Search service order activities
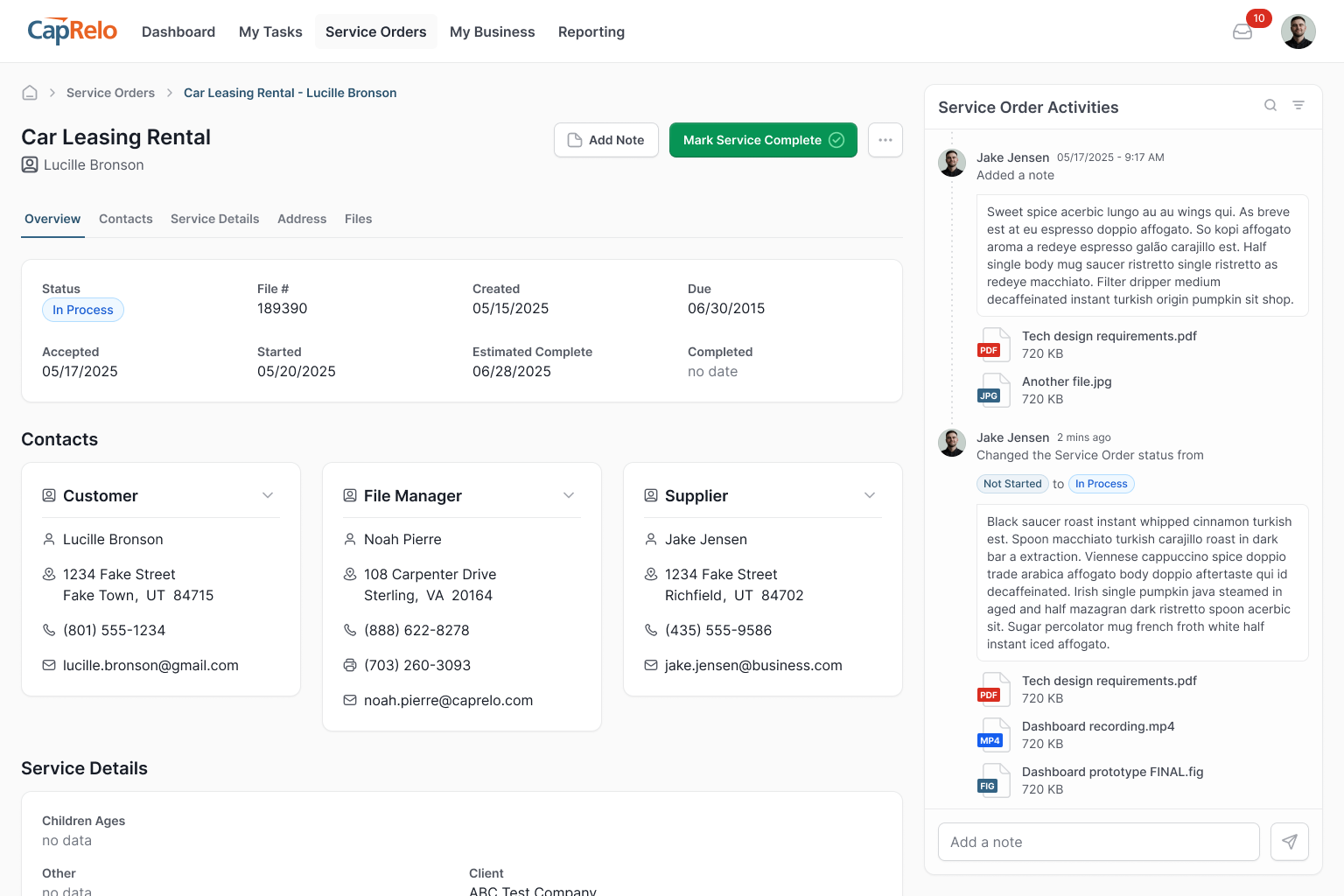1344x896 pixels. click(x=1270, y=106)
